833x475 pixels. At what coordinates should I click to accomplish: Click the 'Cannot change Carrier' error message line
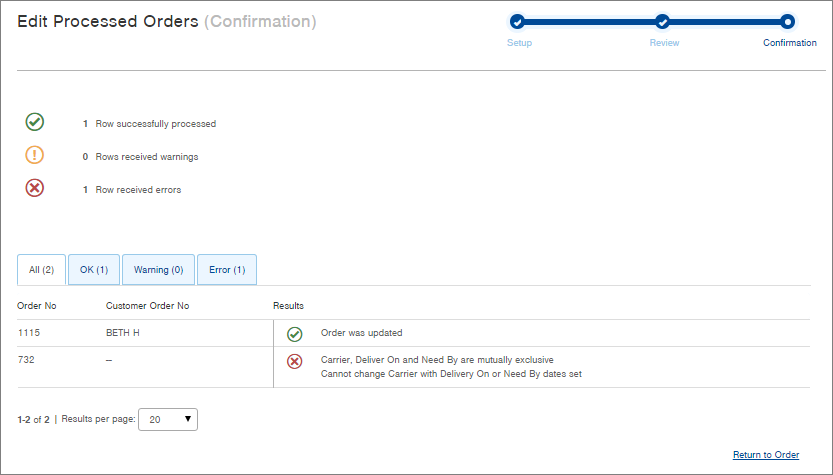451,374
